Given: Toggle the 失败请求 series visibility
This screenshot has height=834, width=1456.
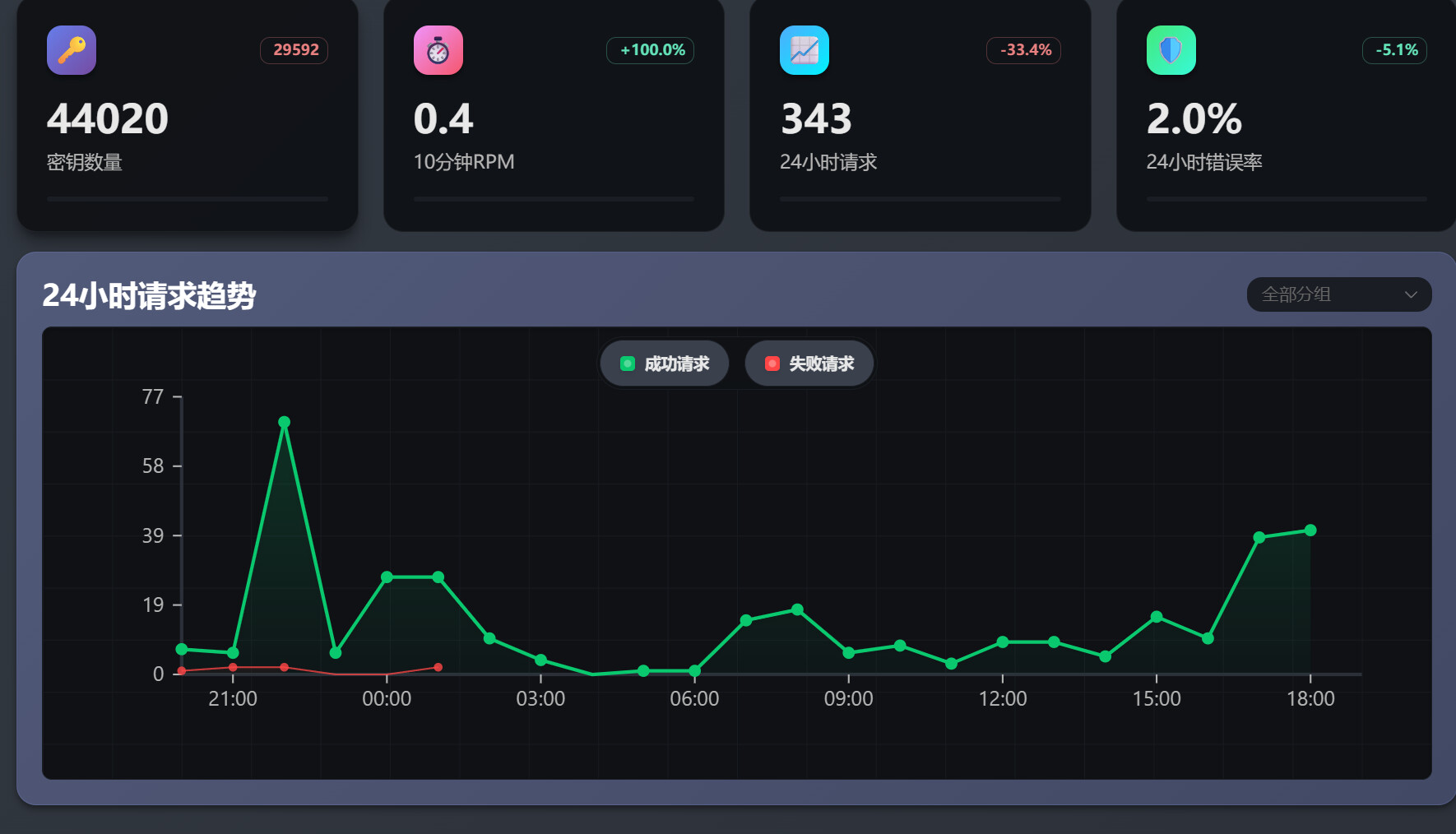Looking at the screenshot, I should tap(809, 364).
